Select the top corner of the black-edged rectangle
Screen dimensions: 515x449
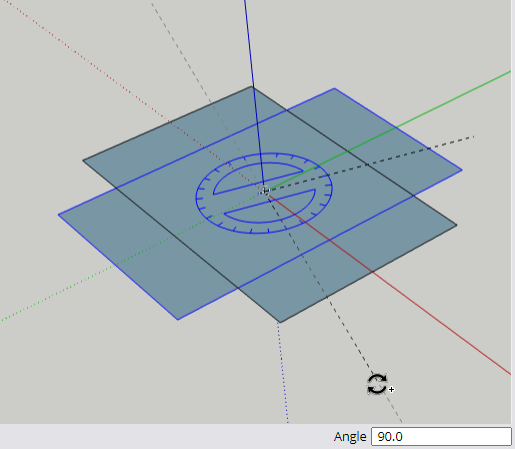[252, 87]
